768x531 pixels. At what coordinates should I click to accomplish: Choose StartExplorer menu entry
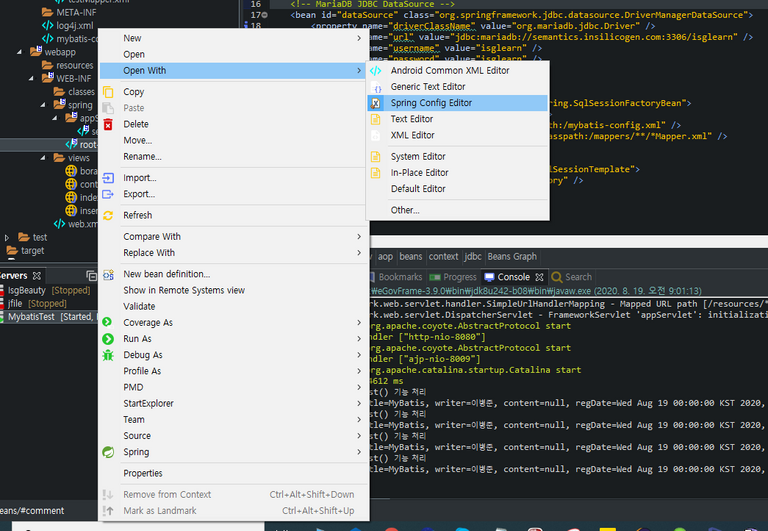(x=234, y=404)
